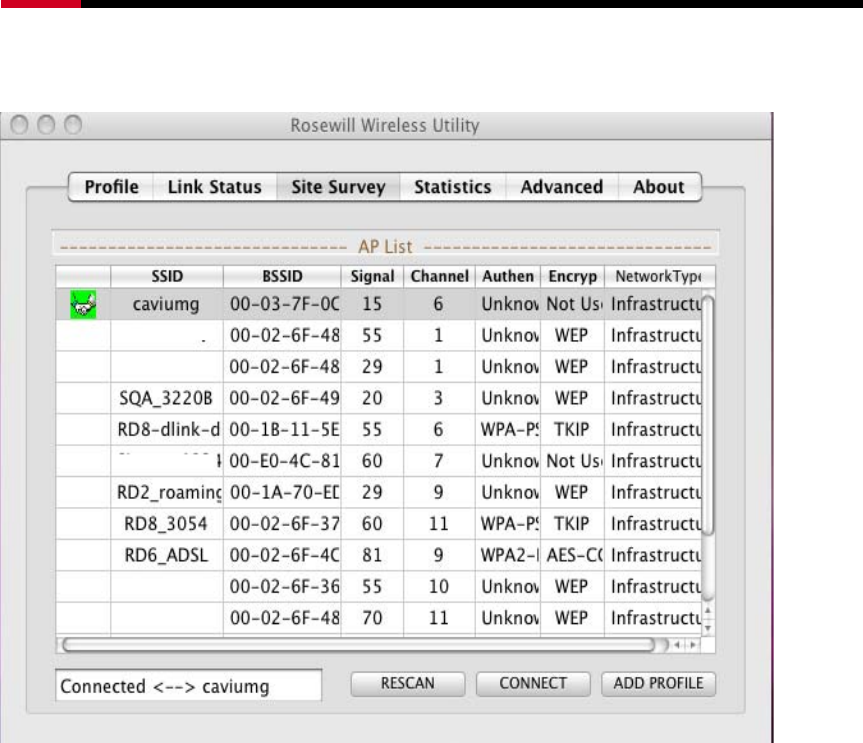Sort by the Signal column header
863x743 pixels.
(x=373, y=276)
